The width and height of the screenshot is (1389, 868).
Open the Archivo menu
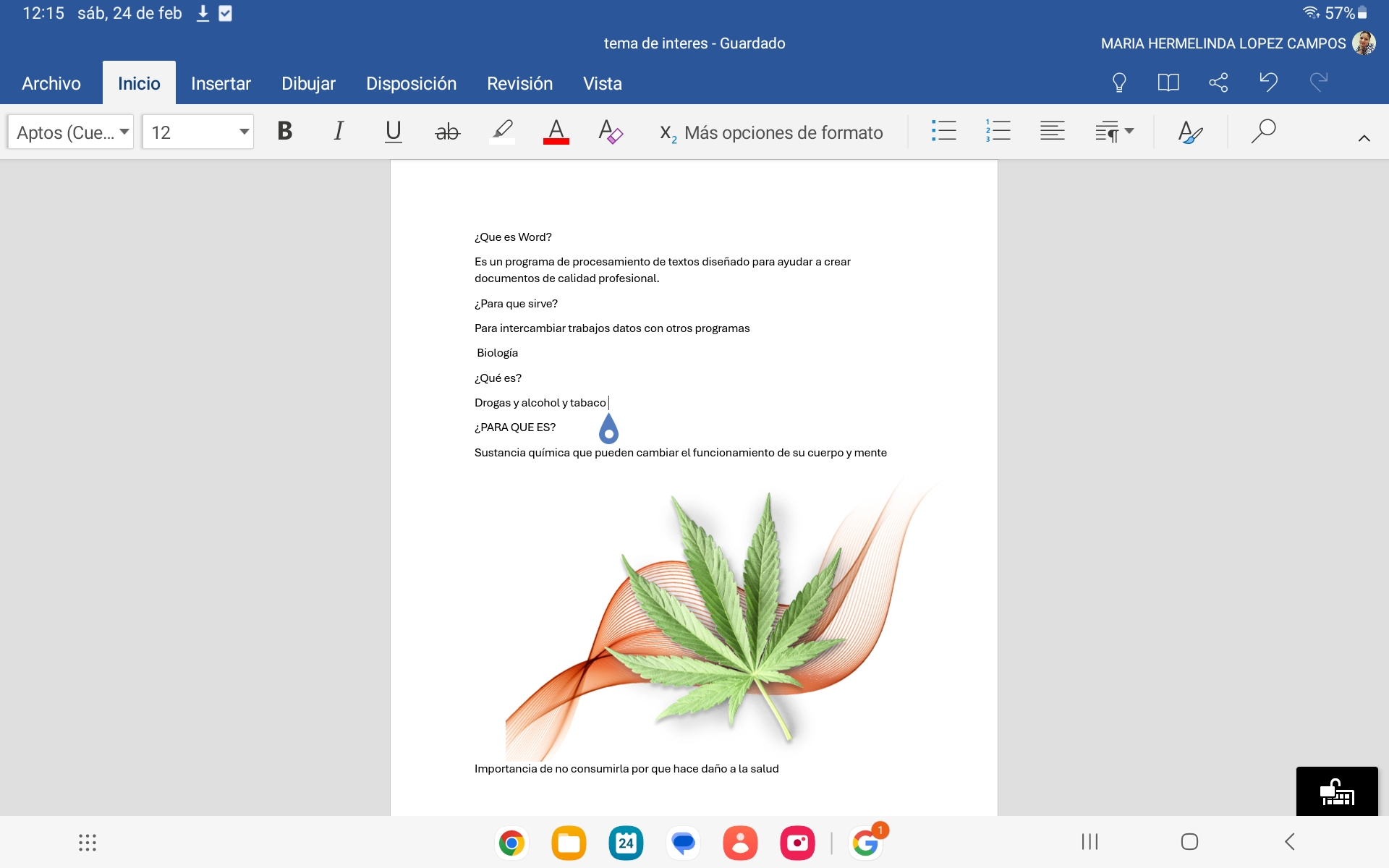click(51, 84)
